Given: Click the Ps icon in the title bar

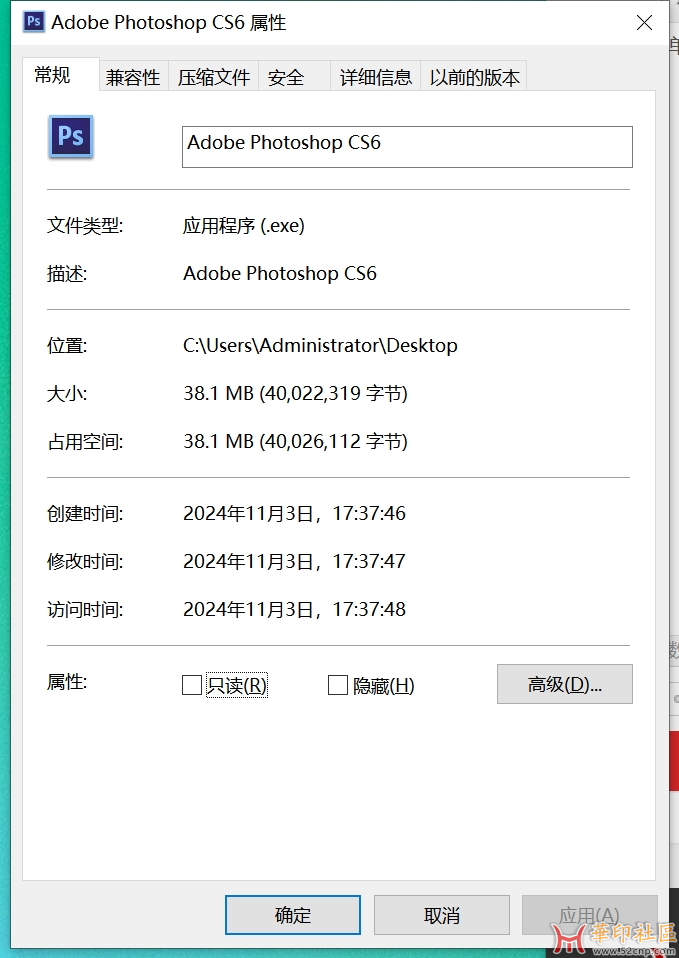Looking at the screenshot, I should point(34,22).
